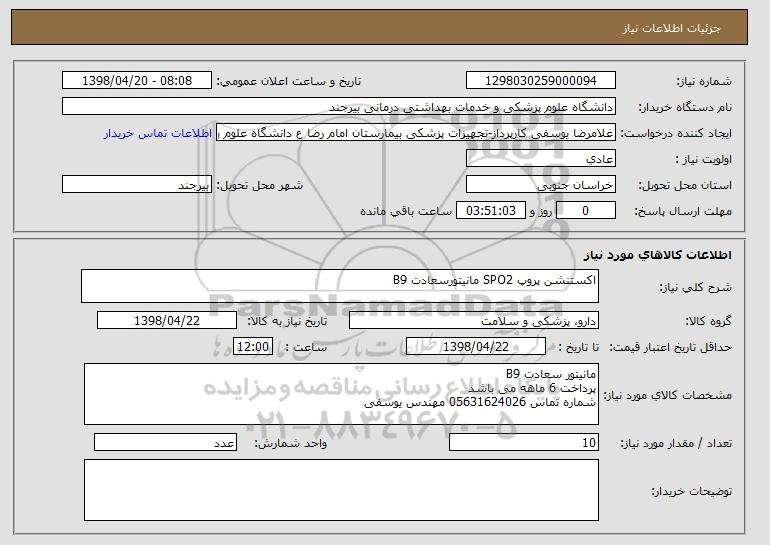Viewport: 770px width, 545px height.
Task: Select the label حداقل تاریخ اعتبار قیمت
Action: [x=670, y=348]
